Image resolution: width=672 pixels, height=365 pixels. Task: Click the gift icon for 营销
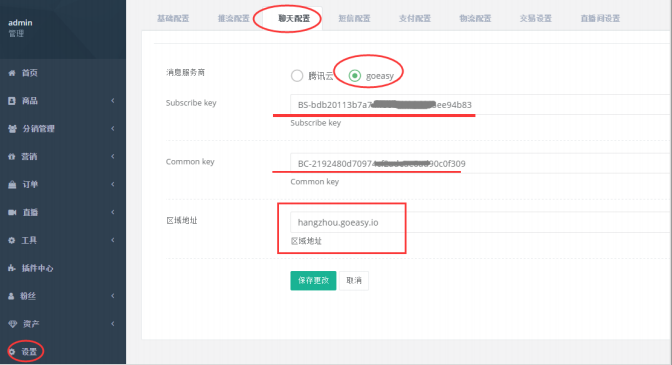point(12,156)
